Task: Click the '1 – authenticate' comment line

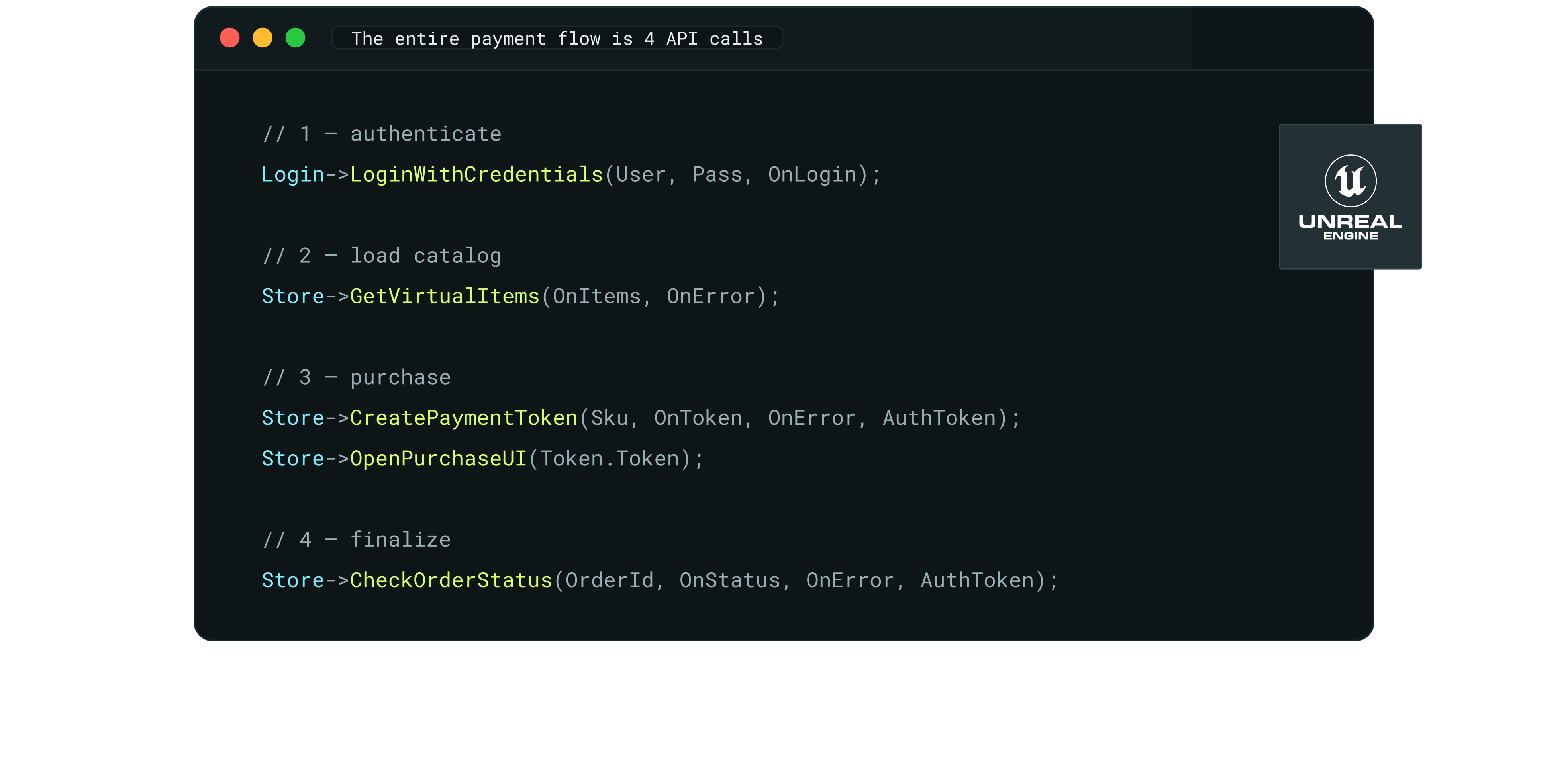Action: point(382,134)
